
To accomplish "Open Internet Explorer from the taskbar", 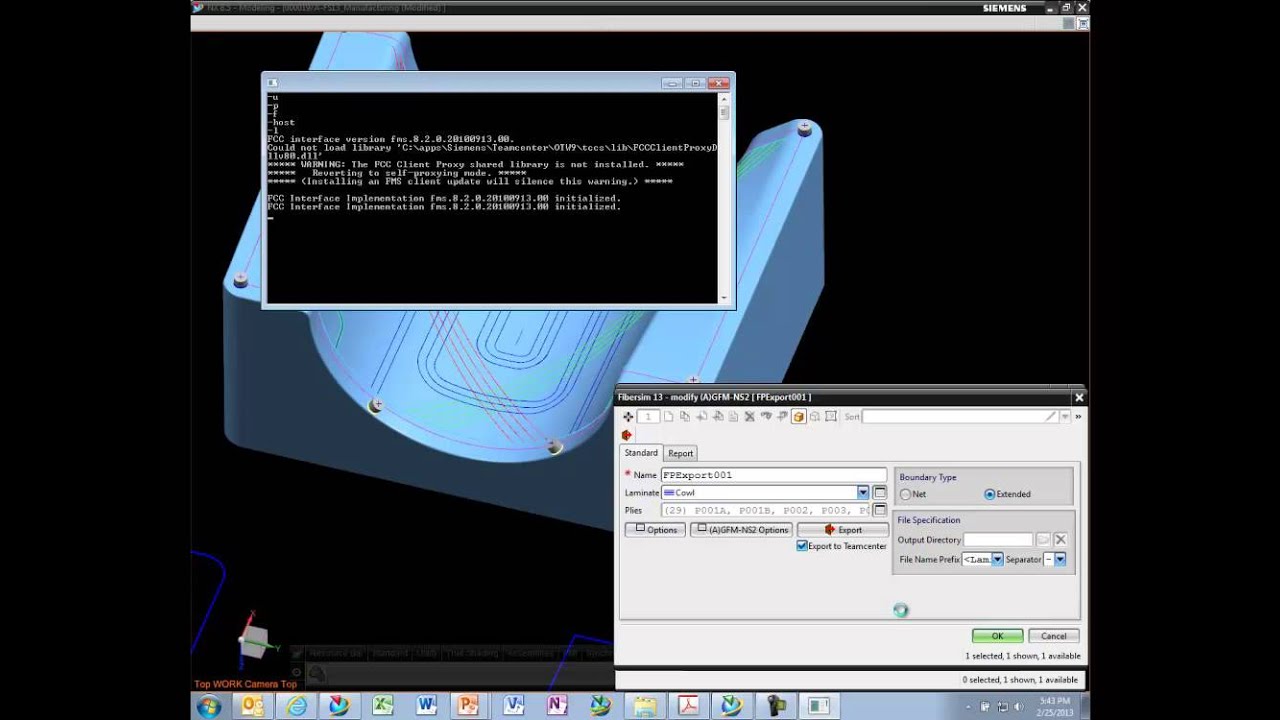I will pos(296,706).
